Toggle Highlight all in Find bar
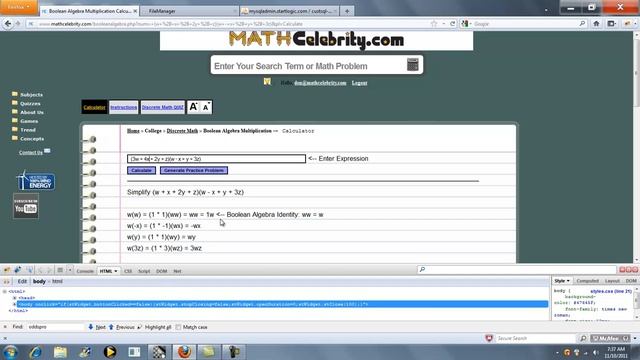 pos(154,327)
